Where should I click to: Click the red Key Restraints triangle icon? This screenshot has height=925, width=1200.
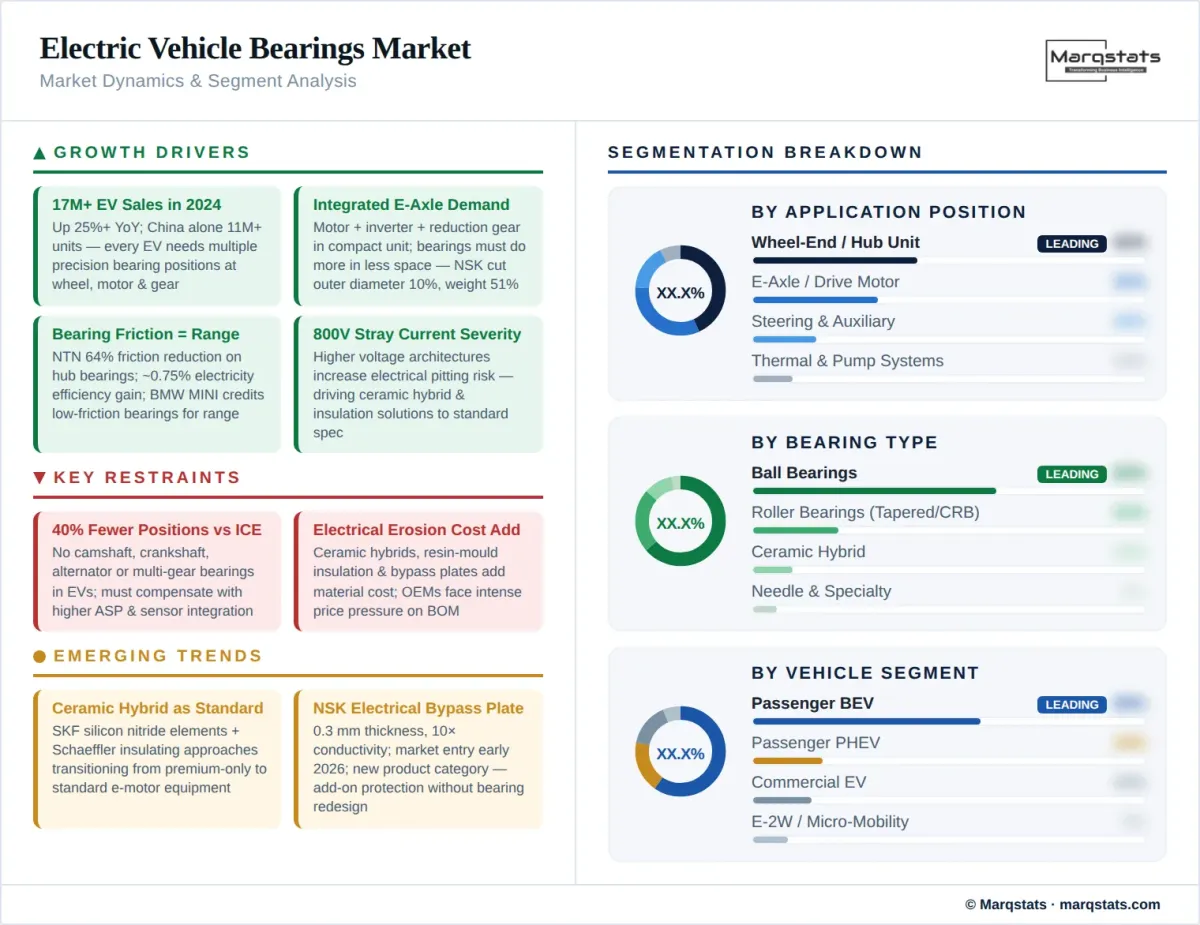[x=39, y=477]
